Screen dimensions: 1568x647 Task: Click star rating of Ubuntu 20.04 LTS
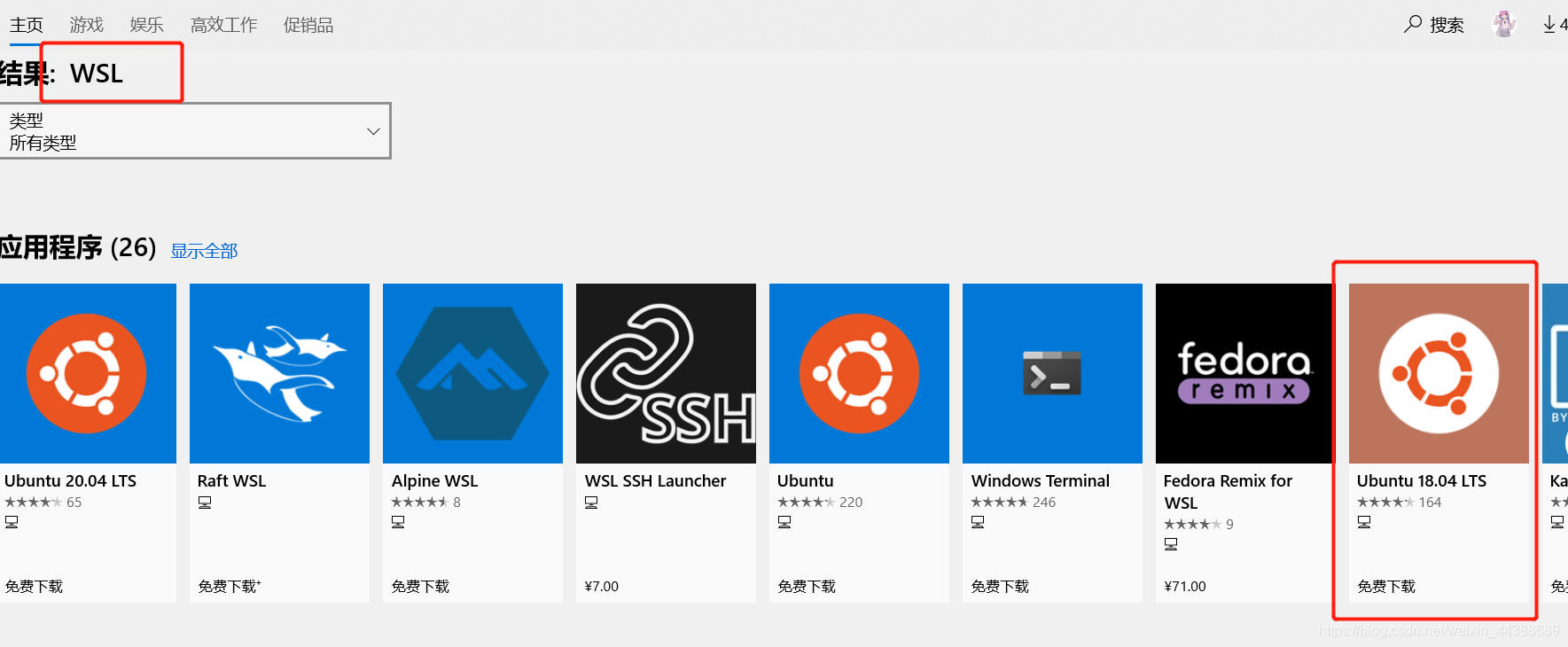coord(34,503)
